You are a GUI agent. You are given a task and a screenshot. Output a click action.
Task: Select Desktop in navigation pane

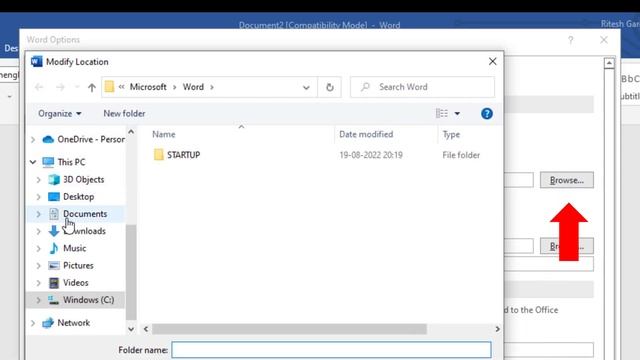(78, 197)
